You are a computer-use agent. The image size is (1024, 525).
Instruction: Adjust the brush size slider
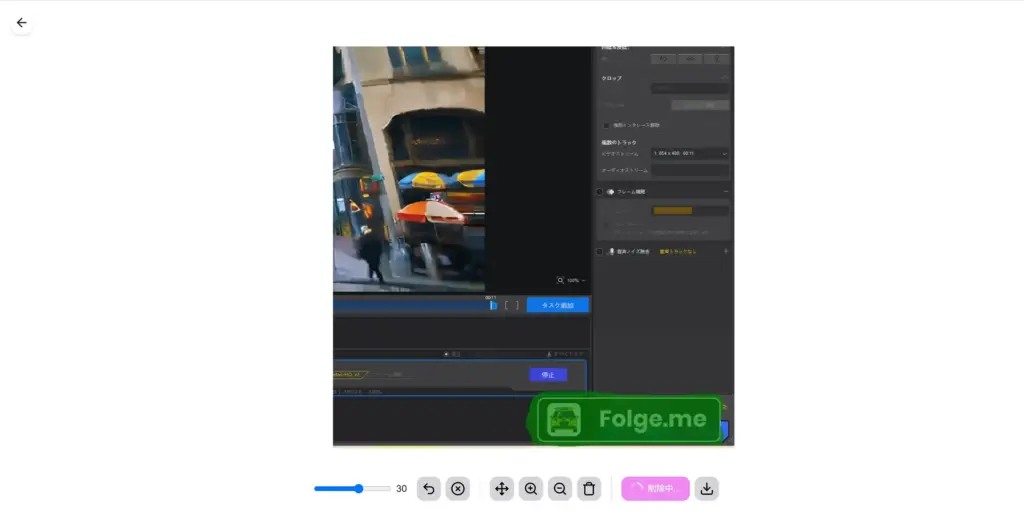pos(352,488)
